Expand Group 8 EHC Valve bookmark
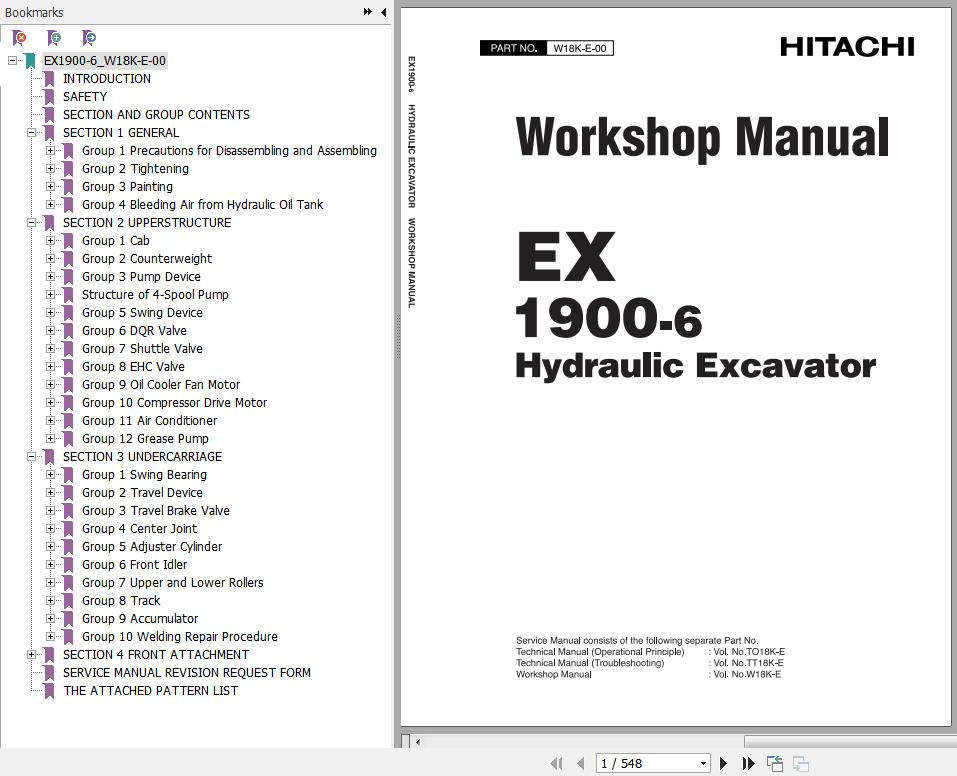Image resolution: width=957 pixels, height=776 pixels. [51, 366]
